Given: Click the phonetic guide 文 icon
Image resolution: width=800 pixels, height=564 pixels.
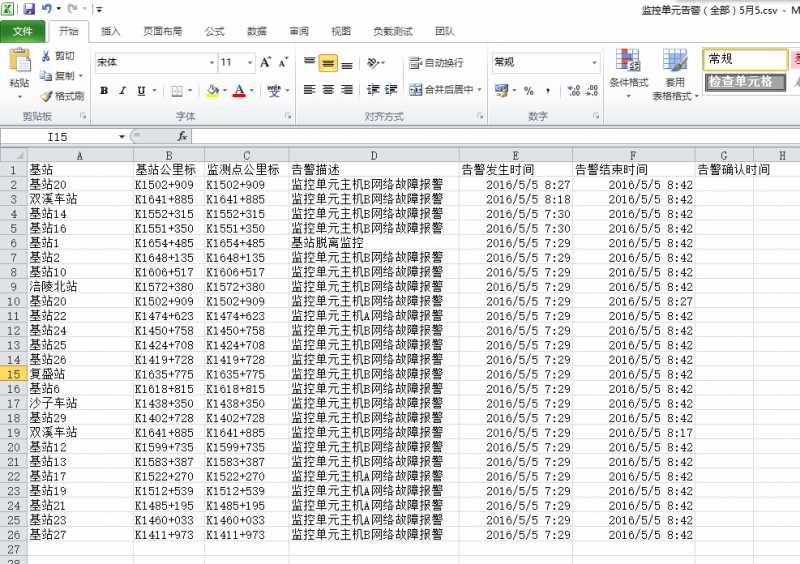Looking at the screenshot, I should point(274,91).
